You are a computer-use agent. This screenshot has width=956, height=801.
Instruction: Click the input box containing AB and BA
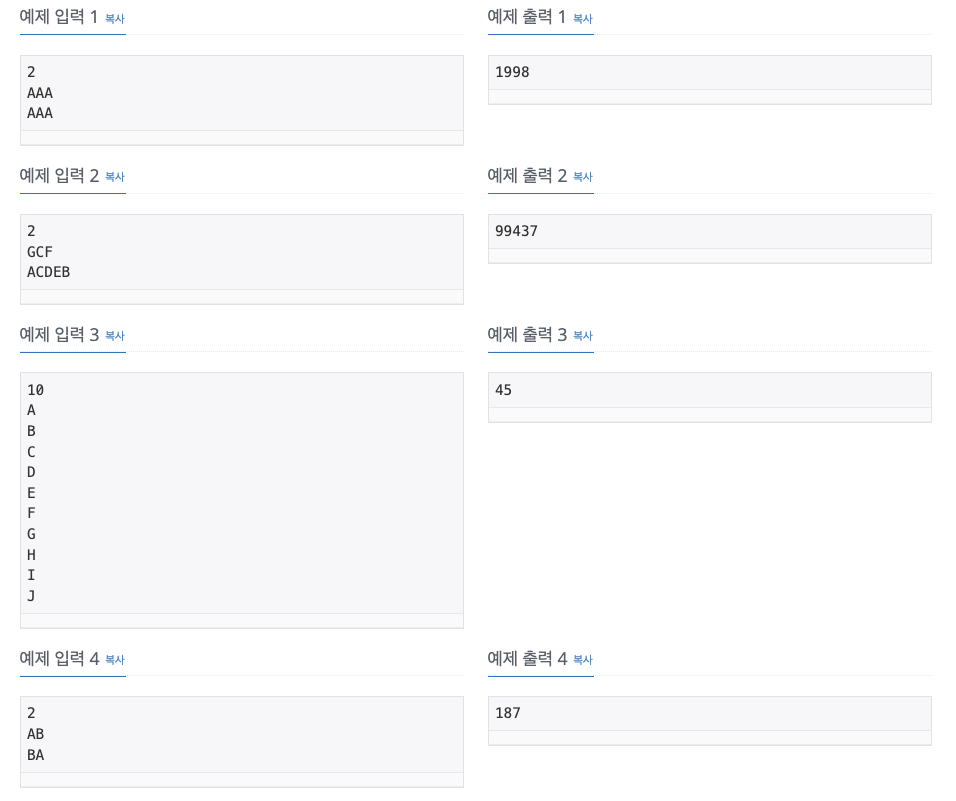pos(241,734)
